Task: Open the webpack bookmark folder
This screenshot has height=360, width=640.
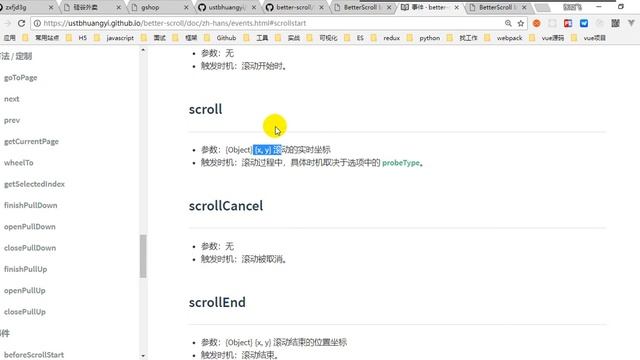Action: (504, 38)
